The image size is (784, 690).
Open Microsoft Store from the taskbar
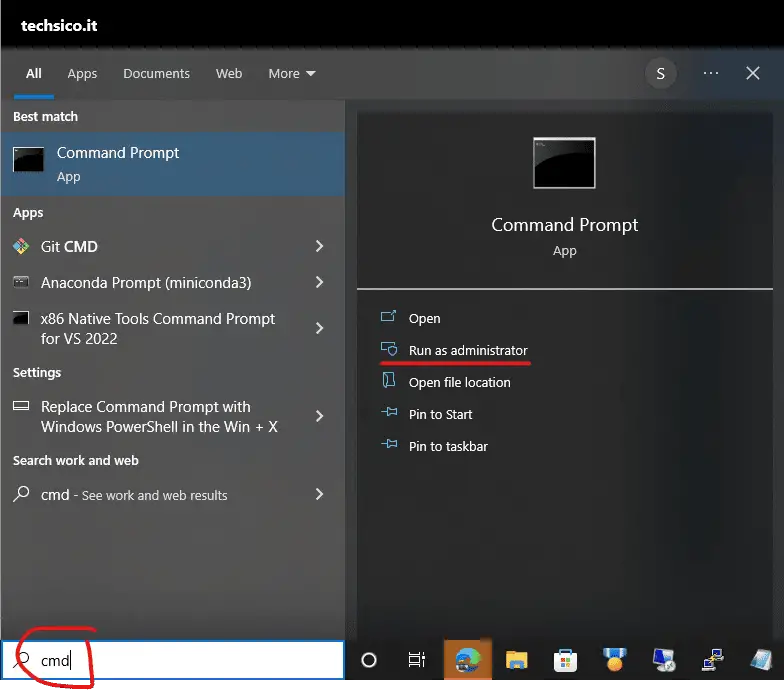(x=565, y=660)
